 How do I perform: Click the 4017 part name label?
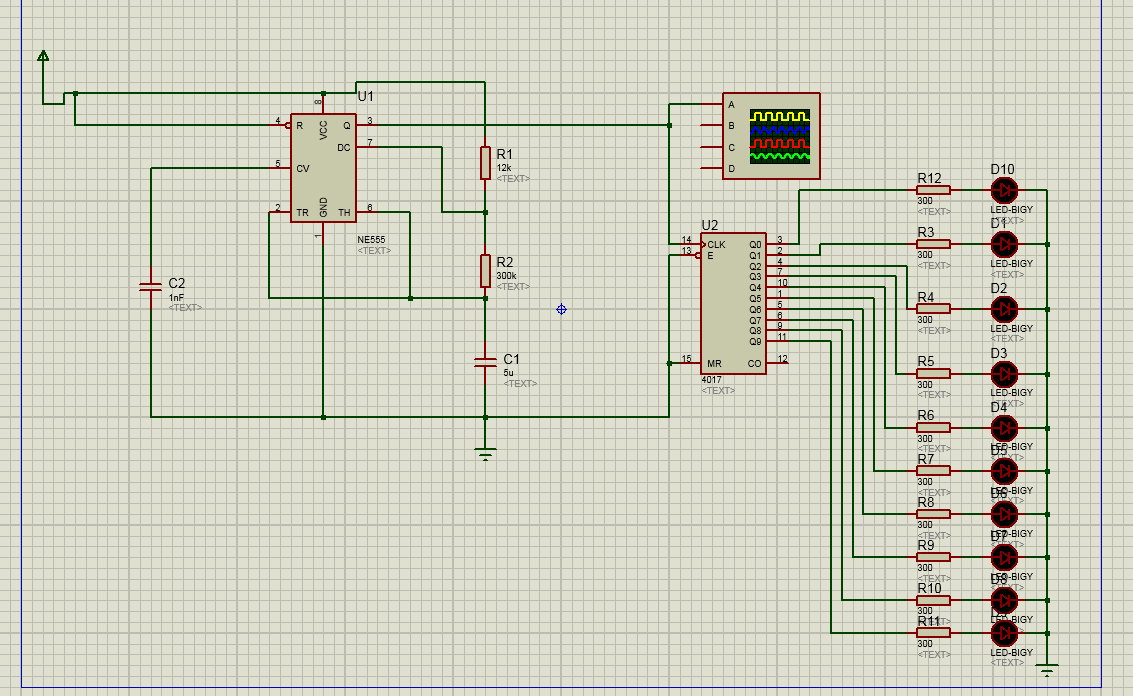[711, 379]
